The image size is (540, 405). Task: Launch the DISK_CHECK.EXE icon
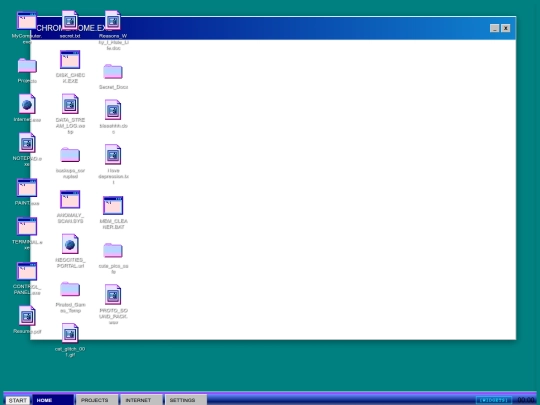(x=70, y=60)
